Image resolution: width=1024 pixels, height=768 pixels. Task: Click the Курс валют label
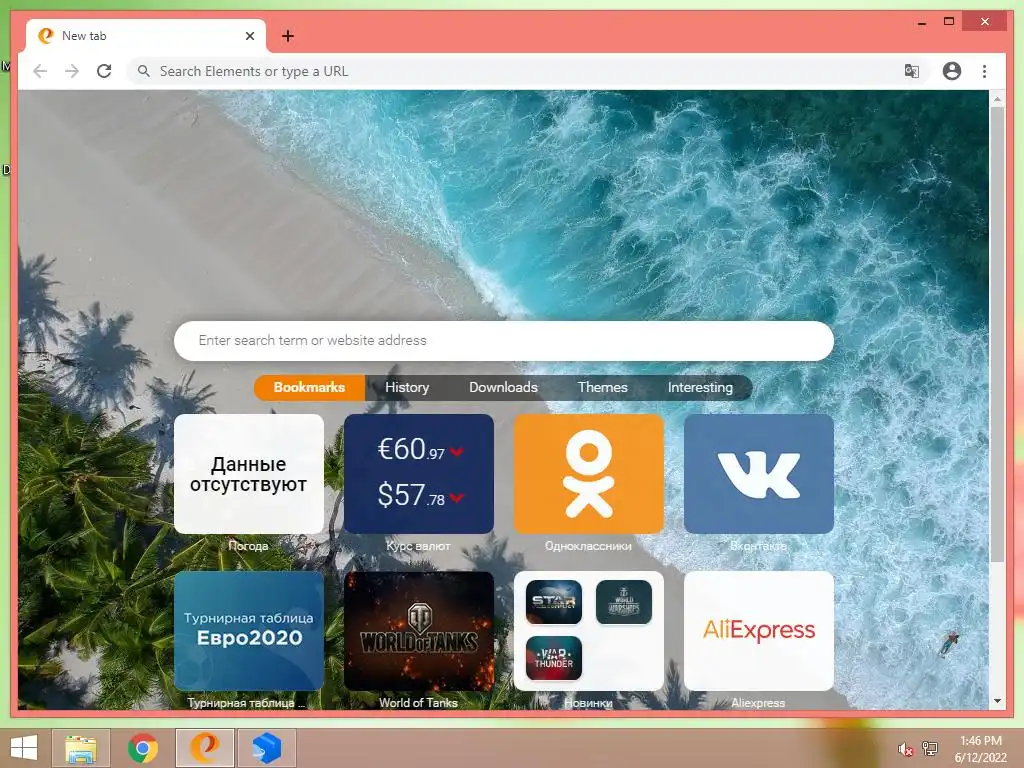pos(419,546)
